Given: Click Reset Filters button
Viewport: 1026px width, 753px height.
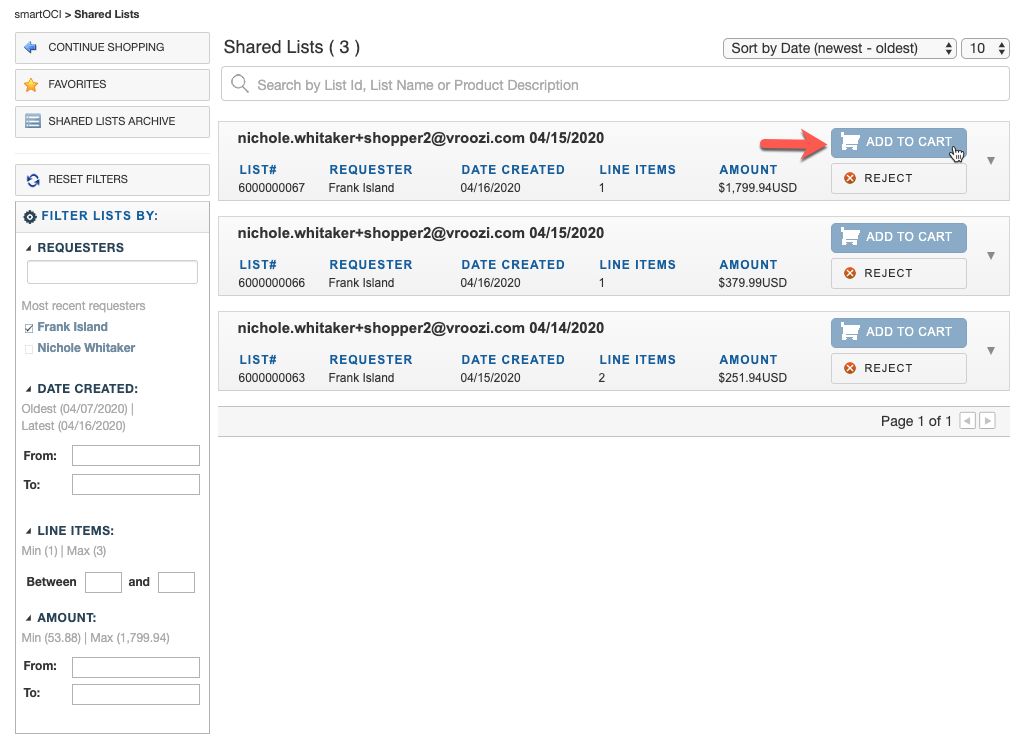Looking at the screenshot, I should [113, 180].
